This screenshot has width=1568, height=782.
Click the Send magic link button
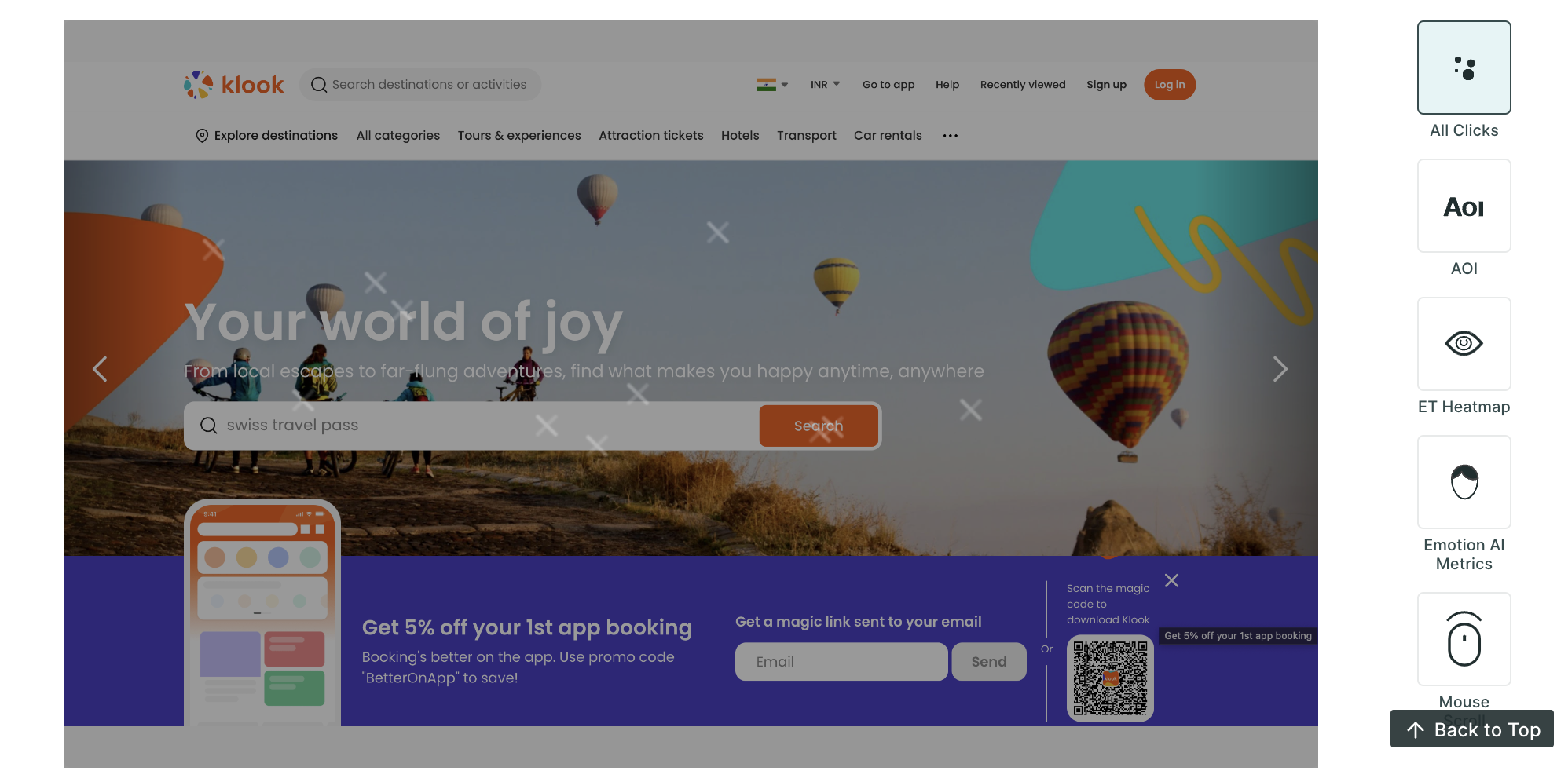(988, 662)
